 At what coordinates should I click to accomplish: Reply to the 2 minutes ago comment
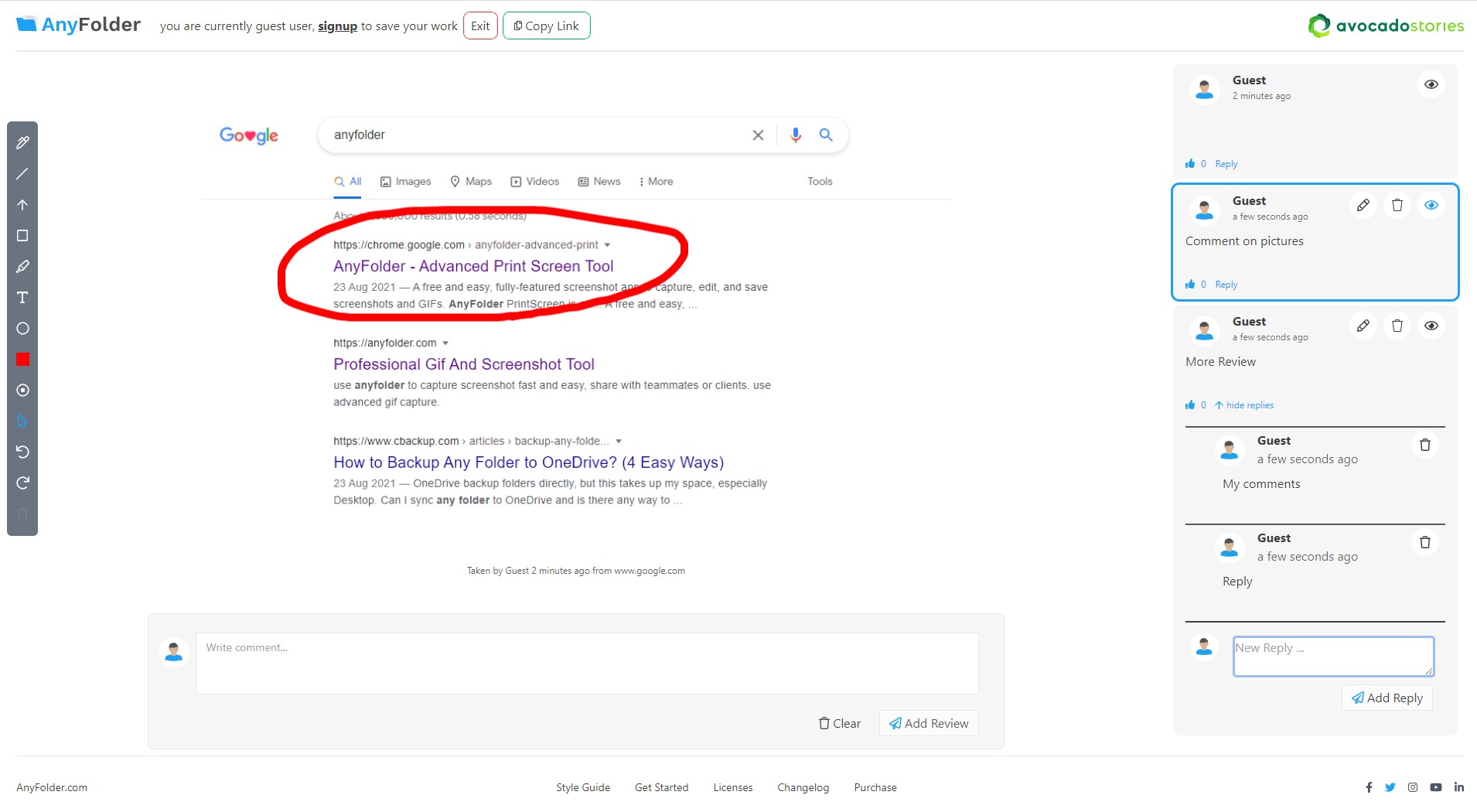pyautogui.click(x=1226, y=164)
